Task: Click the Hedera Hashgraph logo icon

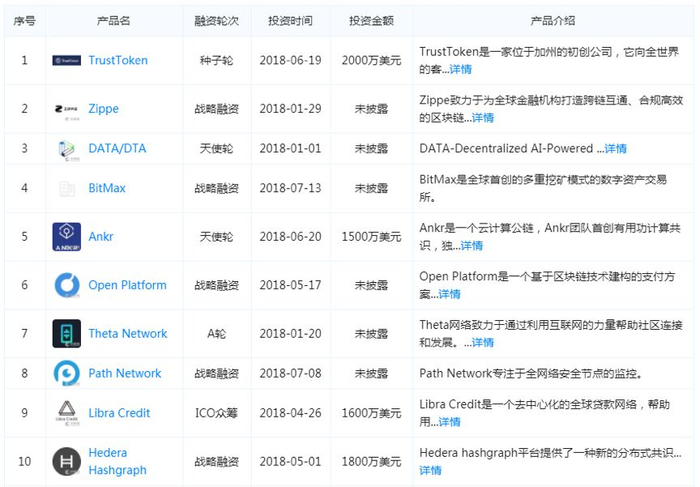Action: (67, 462)
